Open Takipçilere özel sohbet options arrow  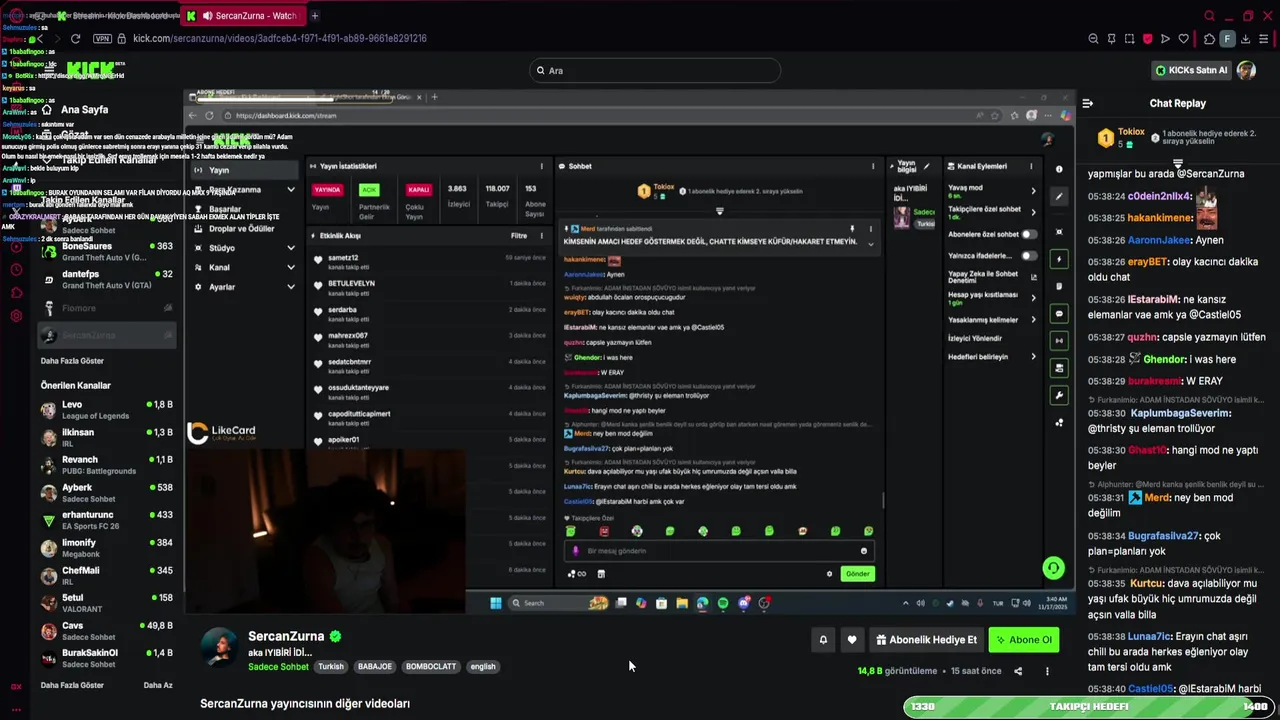click(1033, 212)
